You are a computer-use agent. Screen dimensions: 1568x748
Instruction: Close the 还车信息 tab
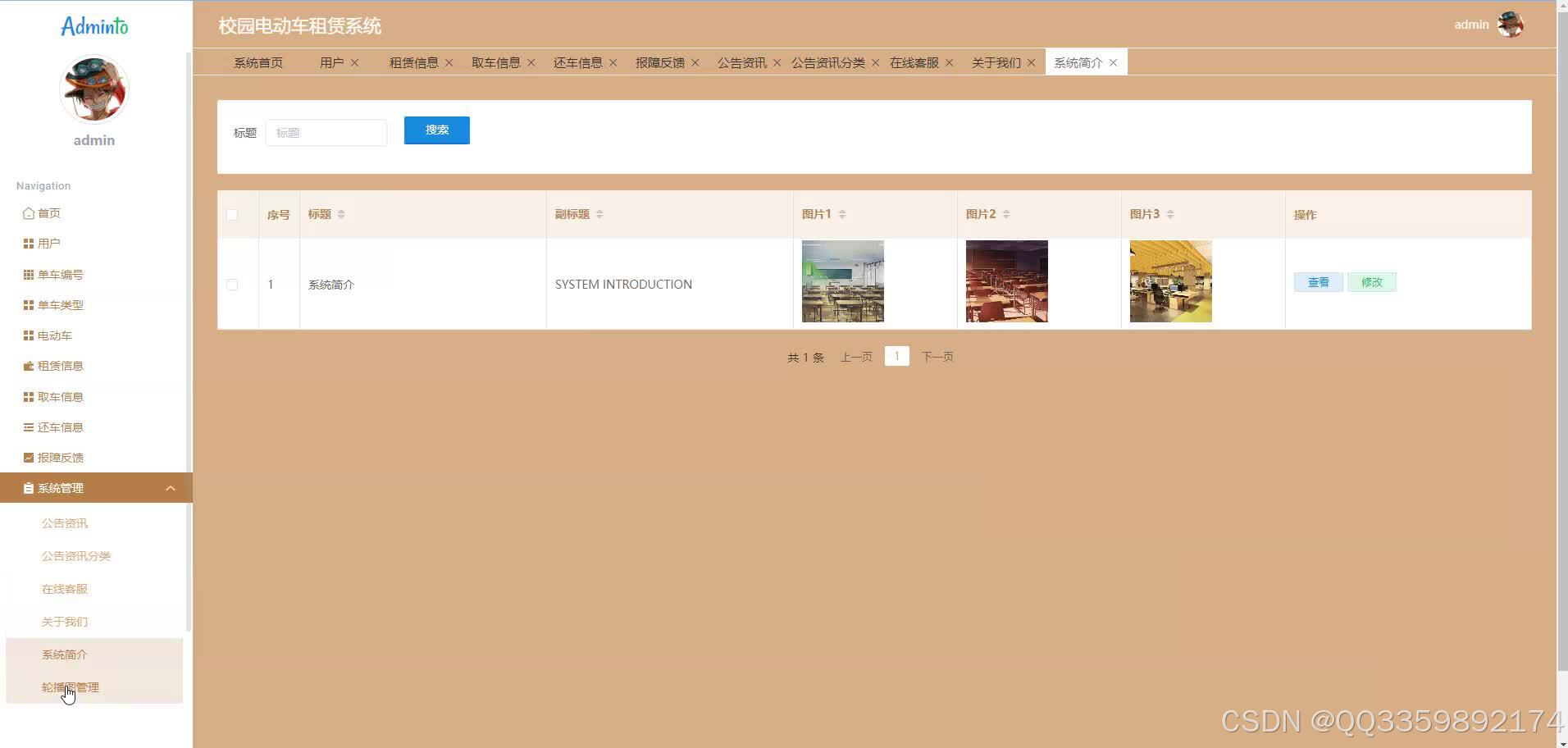(x=613, y=62)
